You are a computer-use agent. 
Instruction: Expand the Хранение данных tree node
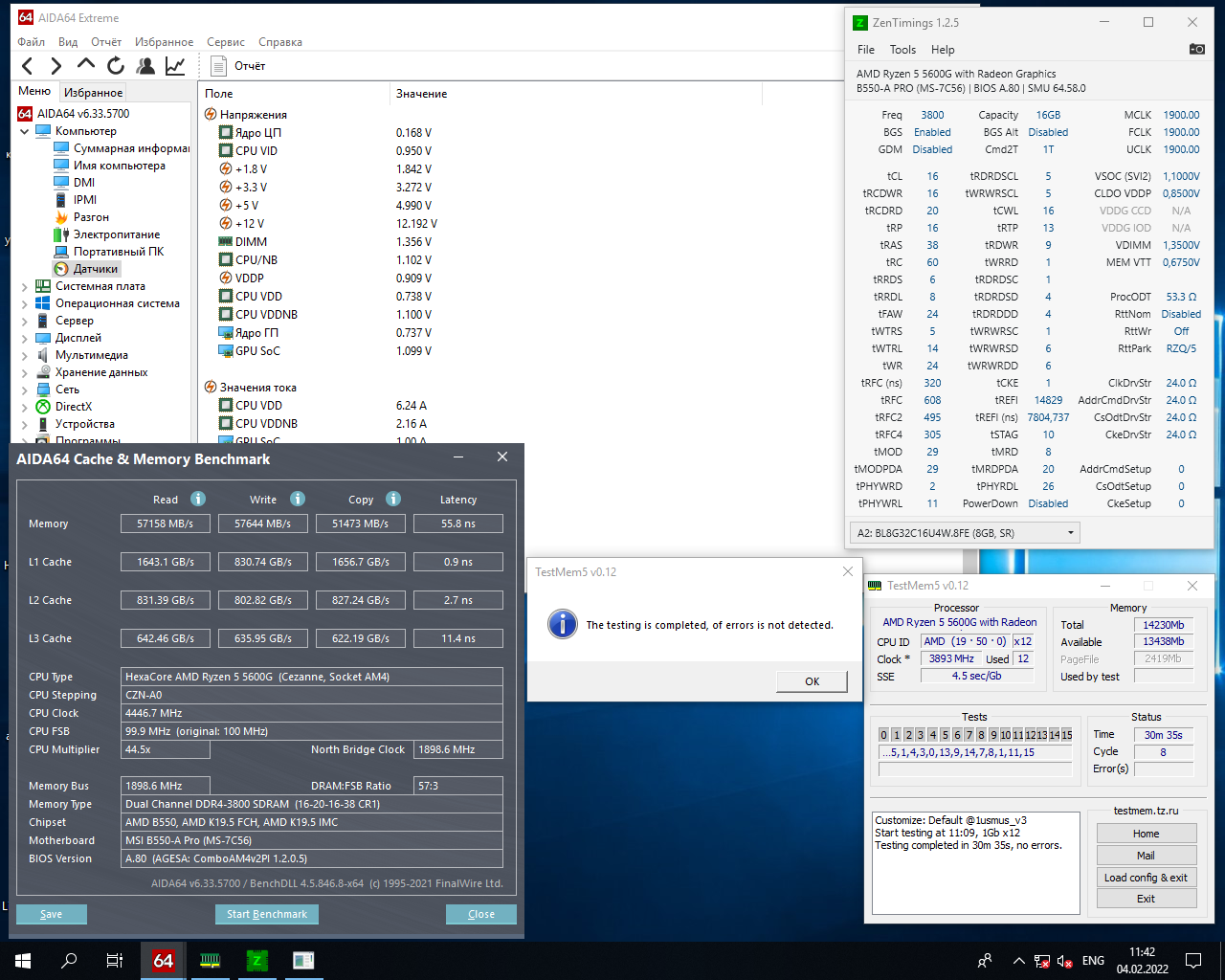tap(24, 372)
